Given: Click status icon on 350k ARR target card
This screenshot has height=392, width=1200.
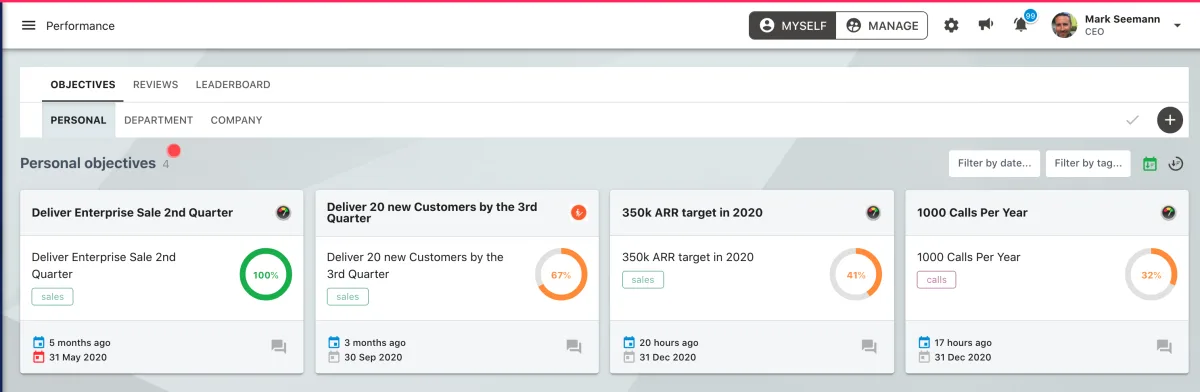Looking at the screenshot, I should tap(873, 212).
